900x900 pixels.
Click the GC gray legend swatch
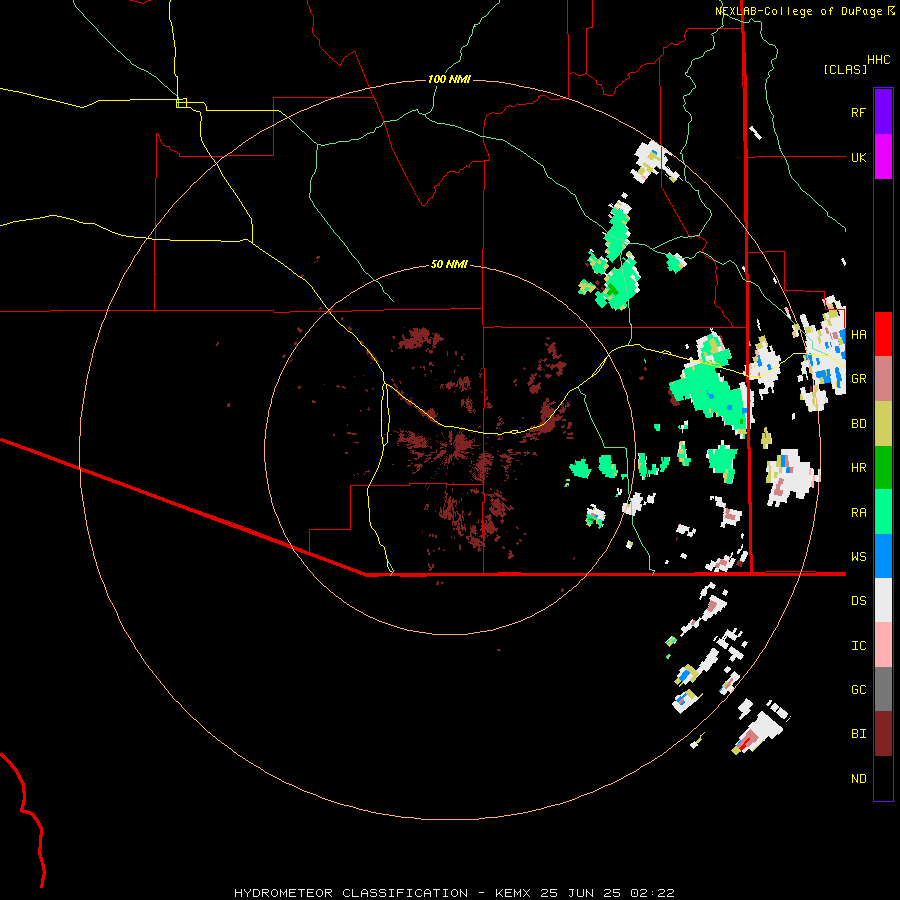883,689
